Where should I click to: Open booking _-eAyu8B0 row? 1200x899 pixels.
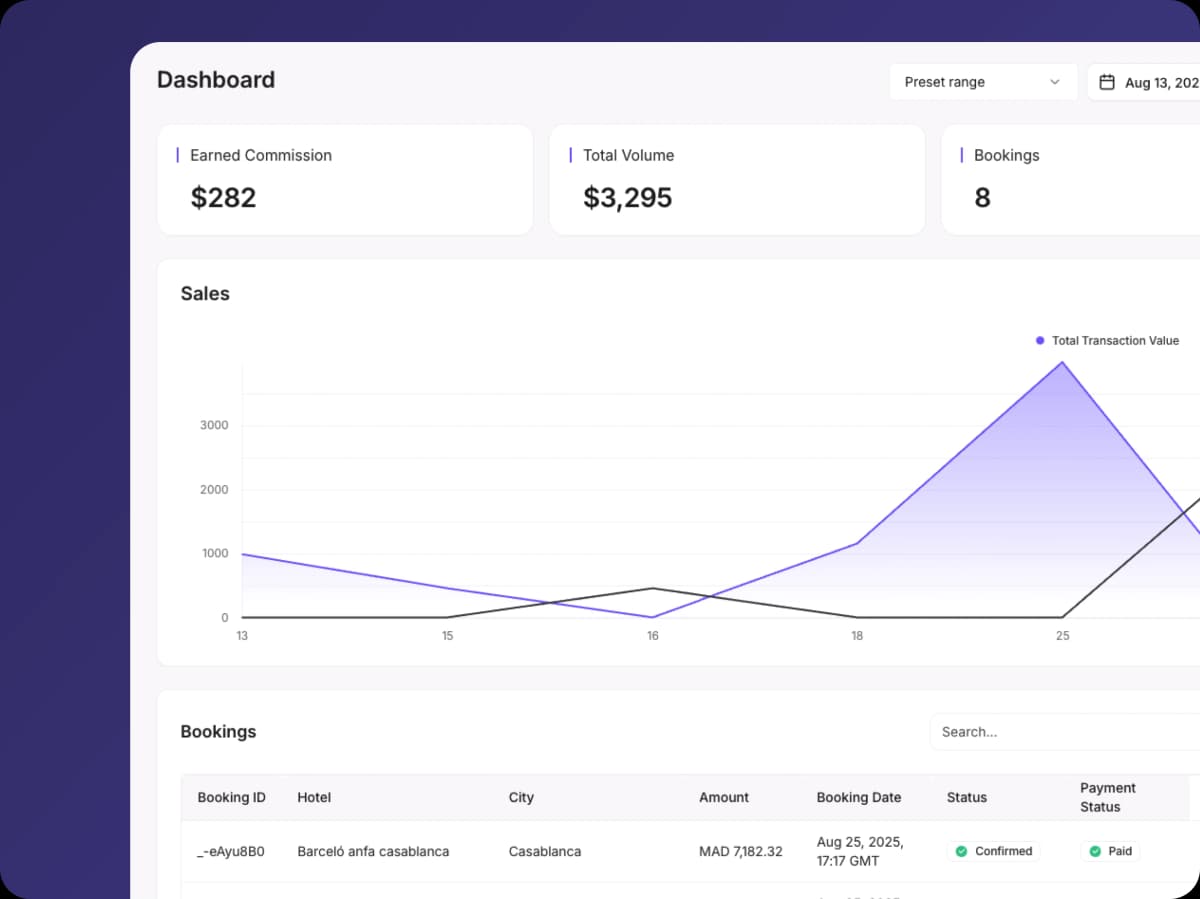click(231, 851)
